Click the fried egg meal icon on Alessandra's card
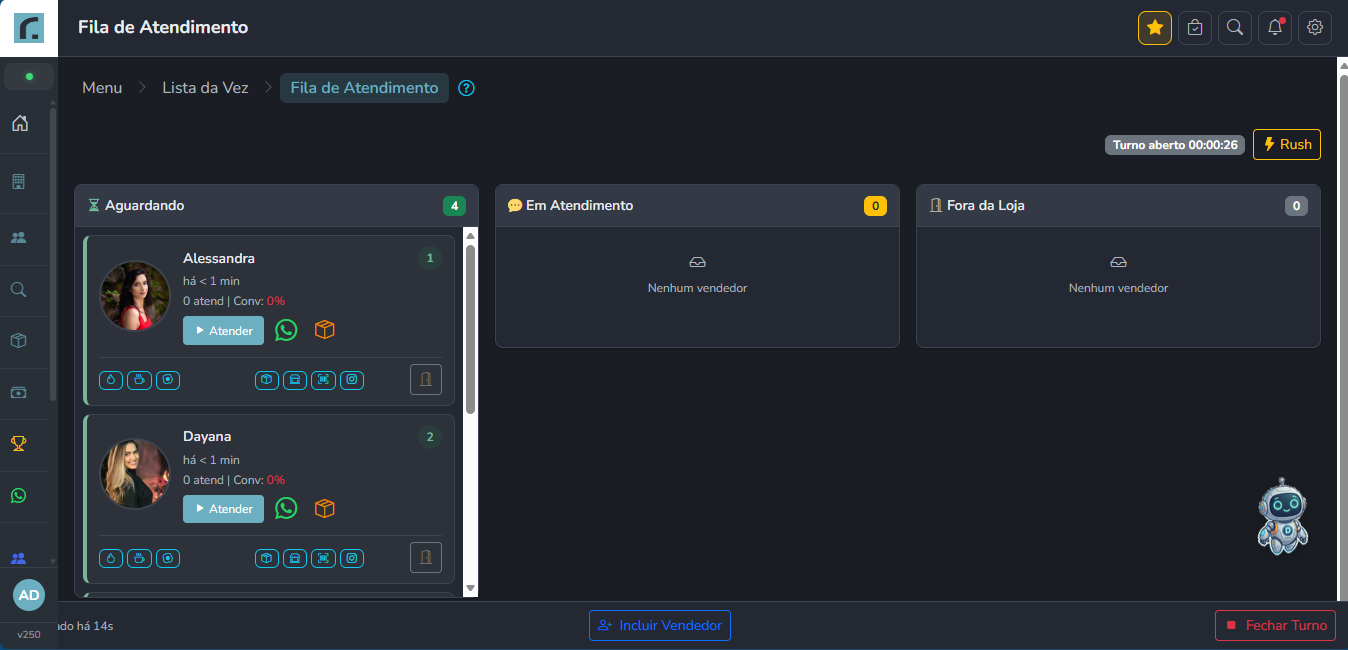 click(x=167, y=380)
